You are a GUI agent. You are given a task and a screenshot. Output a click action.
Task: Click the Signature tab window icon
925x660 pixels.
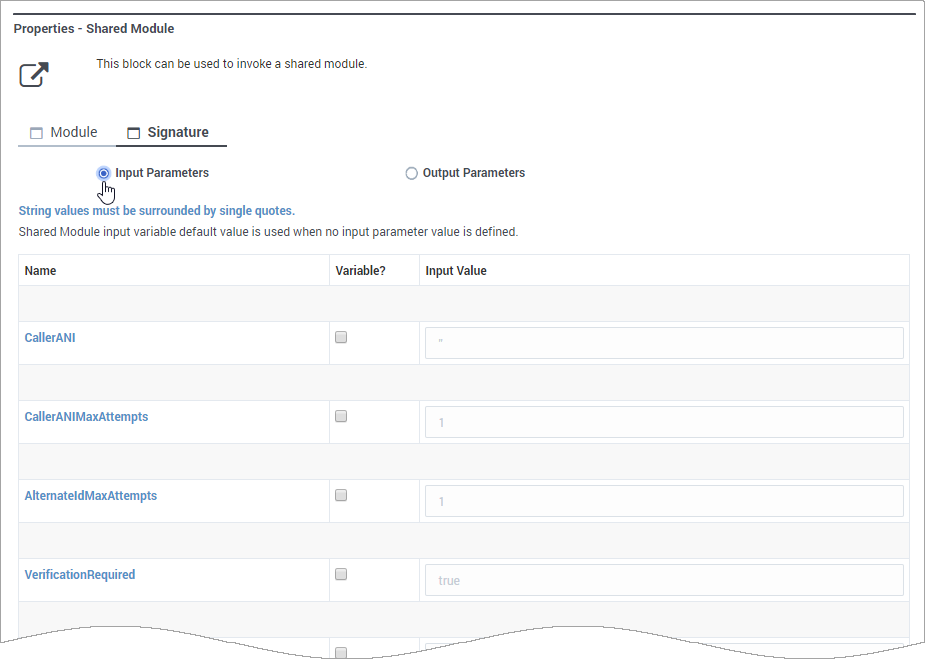pyautogui.click(x=134, y=133)
